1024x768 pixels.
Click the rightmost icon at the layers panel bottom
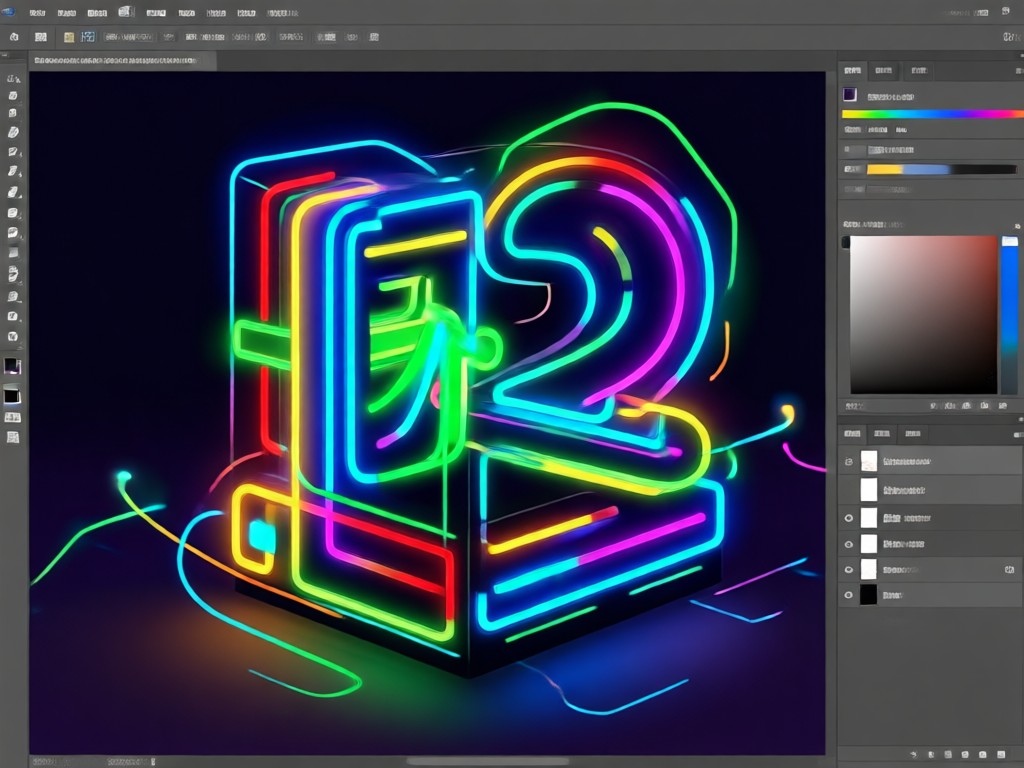[1001, 754]
